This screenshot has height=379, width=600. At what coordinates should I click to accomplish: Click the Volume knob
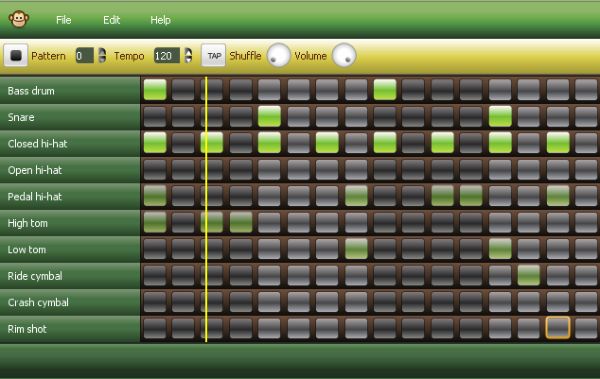click(x=344, y=55)
